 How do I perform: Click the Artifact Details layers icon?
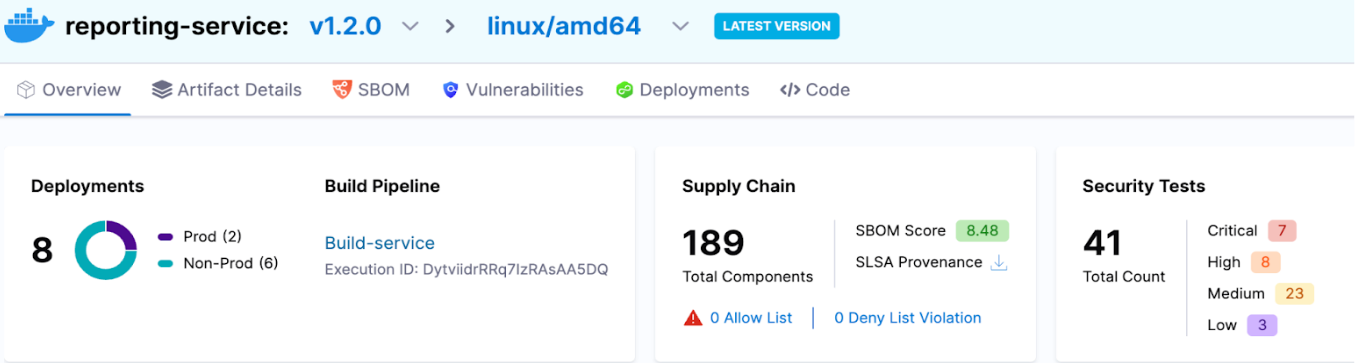point(162,90)
